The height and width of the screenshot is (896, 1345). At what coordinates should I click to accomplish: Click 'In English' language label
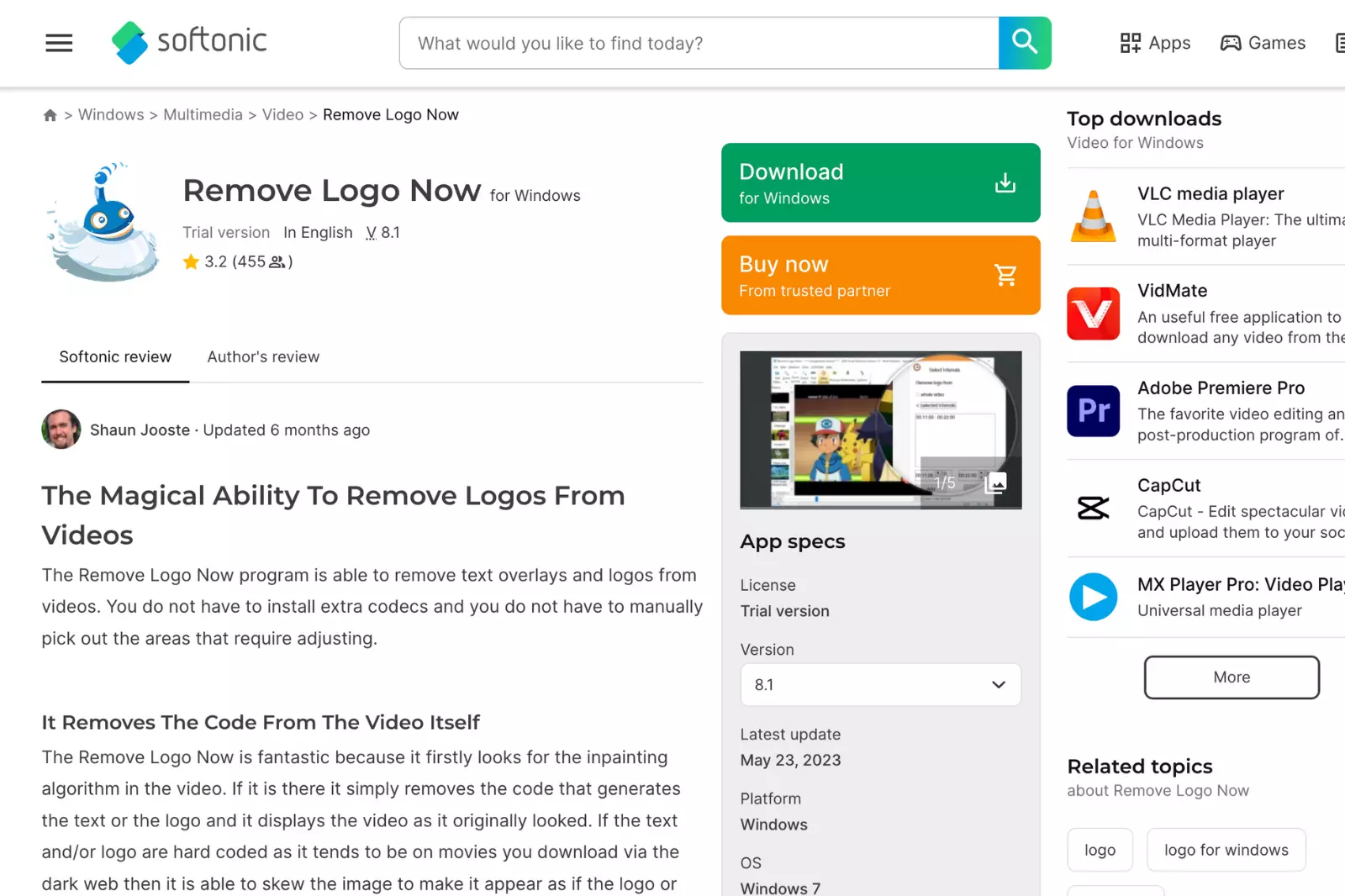click(318, 232)
